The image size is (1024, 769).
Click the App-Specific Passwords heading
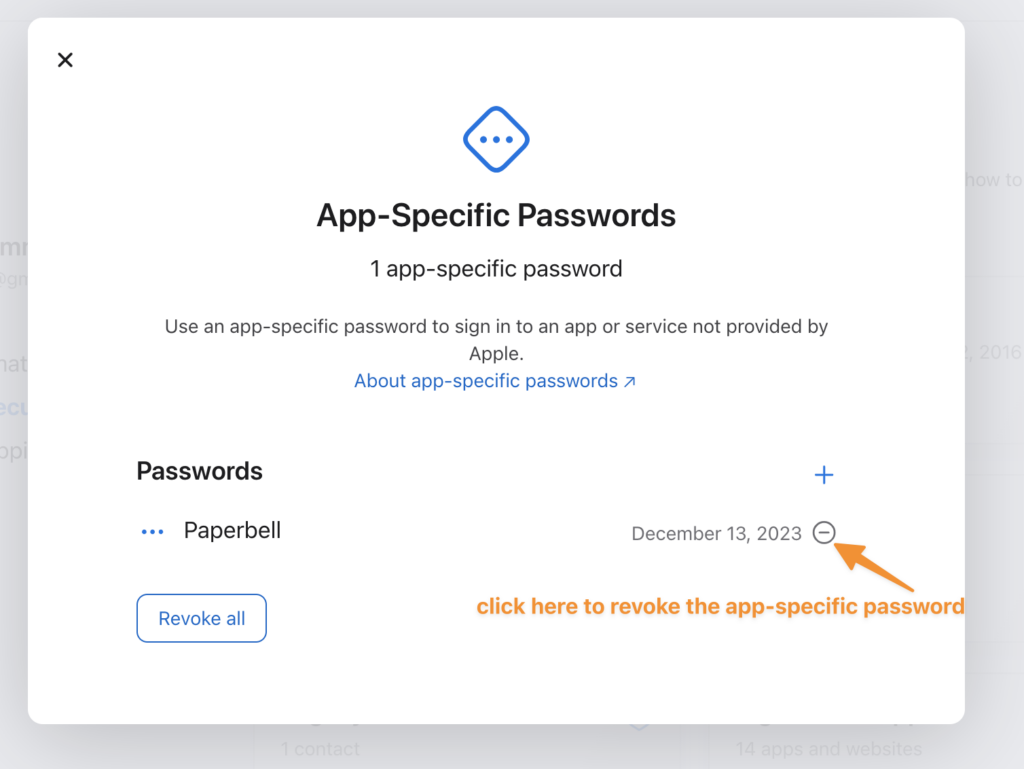pyautogui.click(x=496, y=215)
